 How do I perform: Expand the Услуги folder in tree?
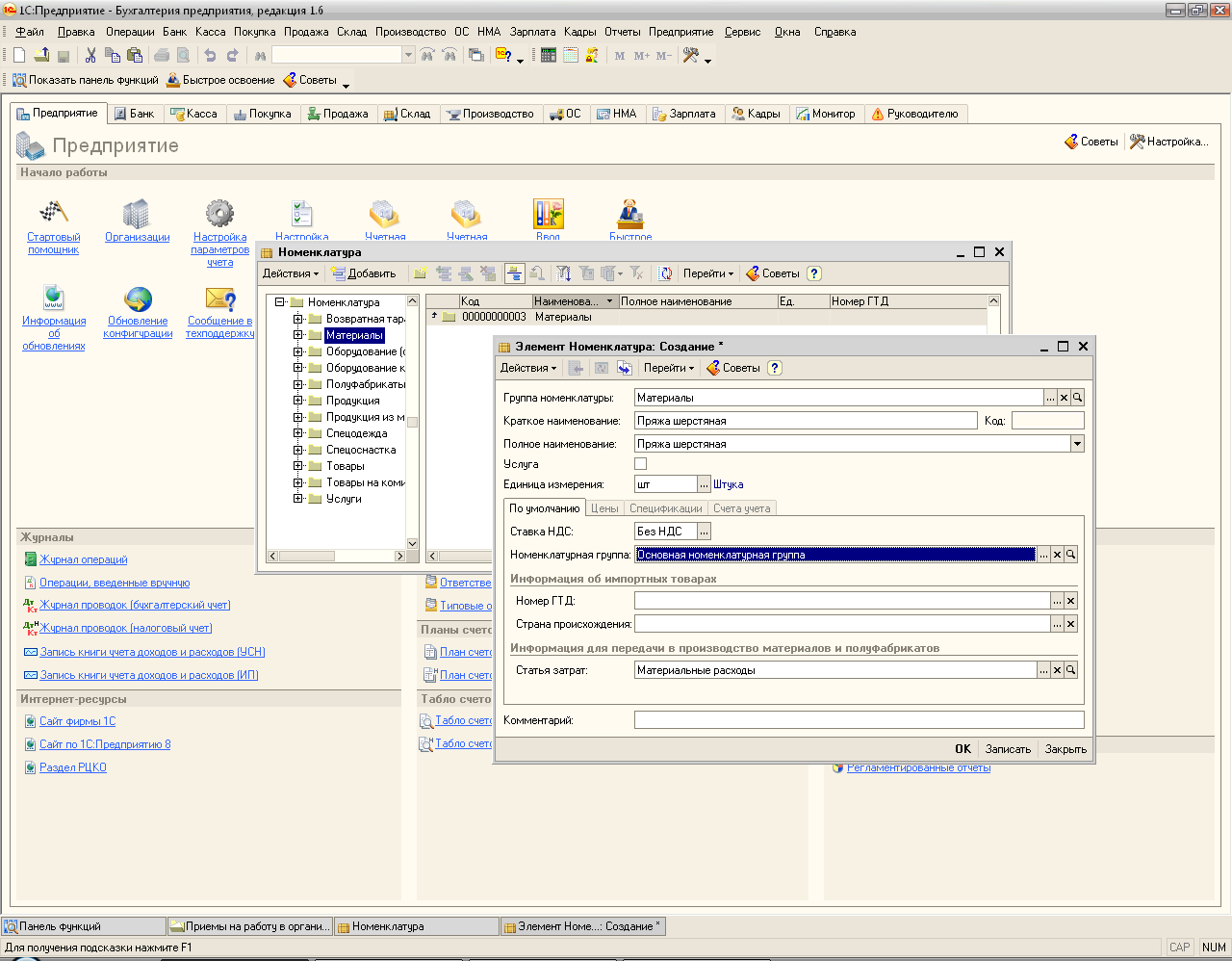[x=298, y=499]
